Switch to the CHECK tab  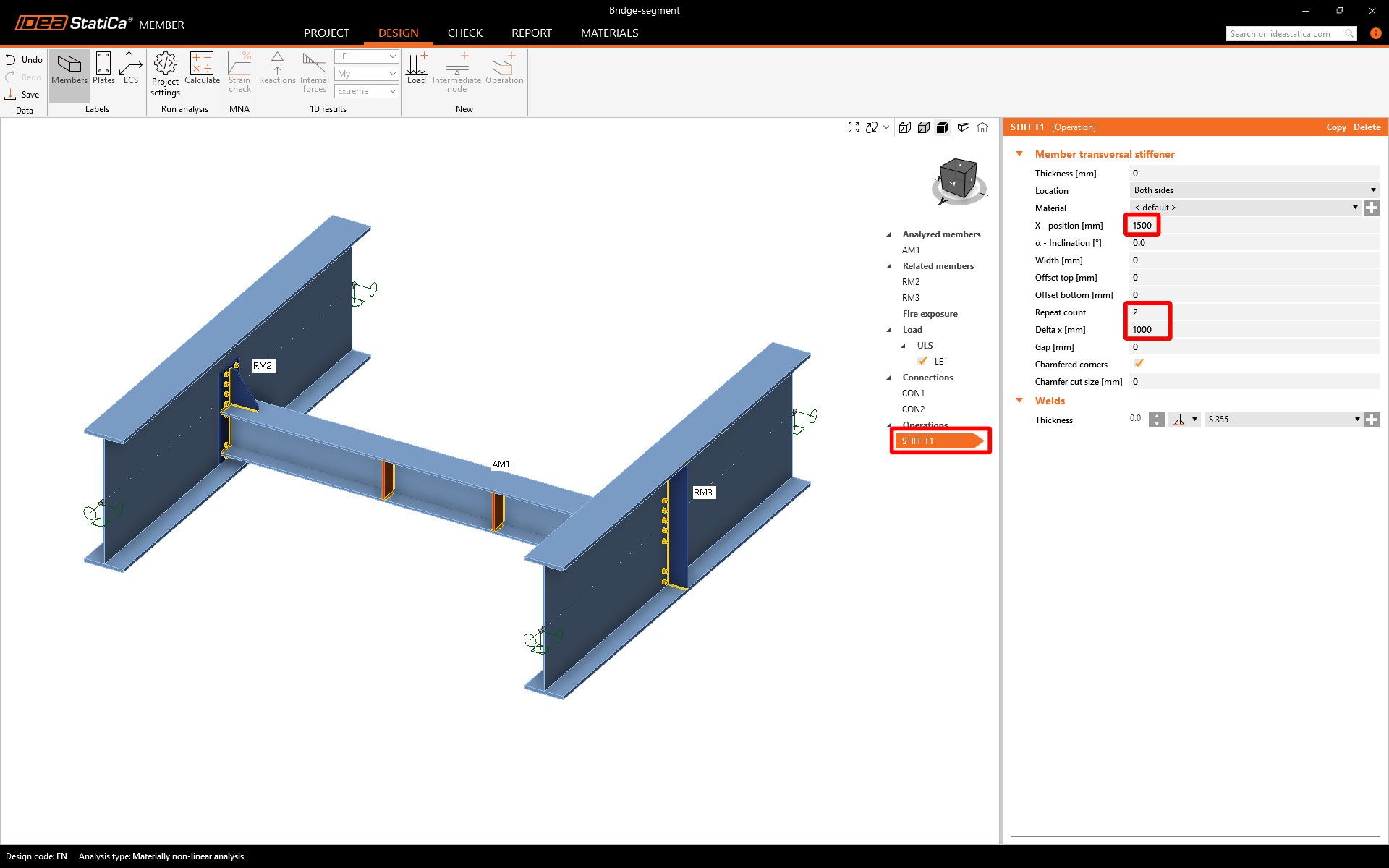point(464,33)
